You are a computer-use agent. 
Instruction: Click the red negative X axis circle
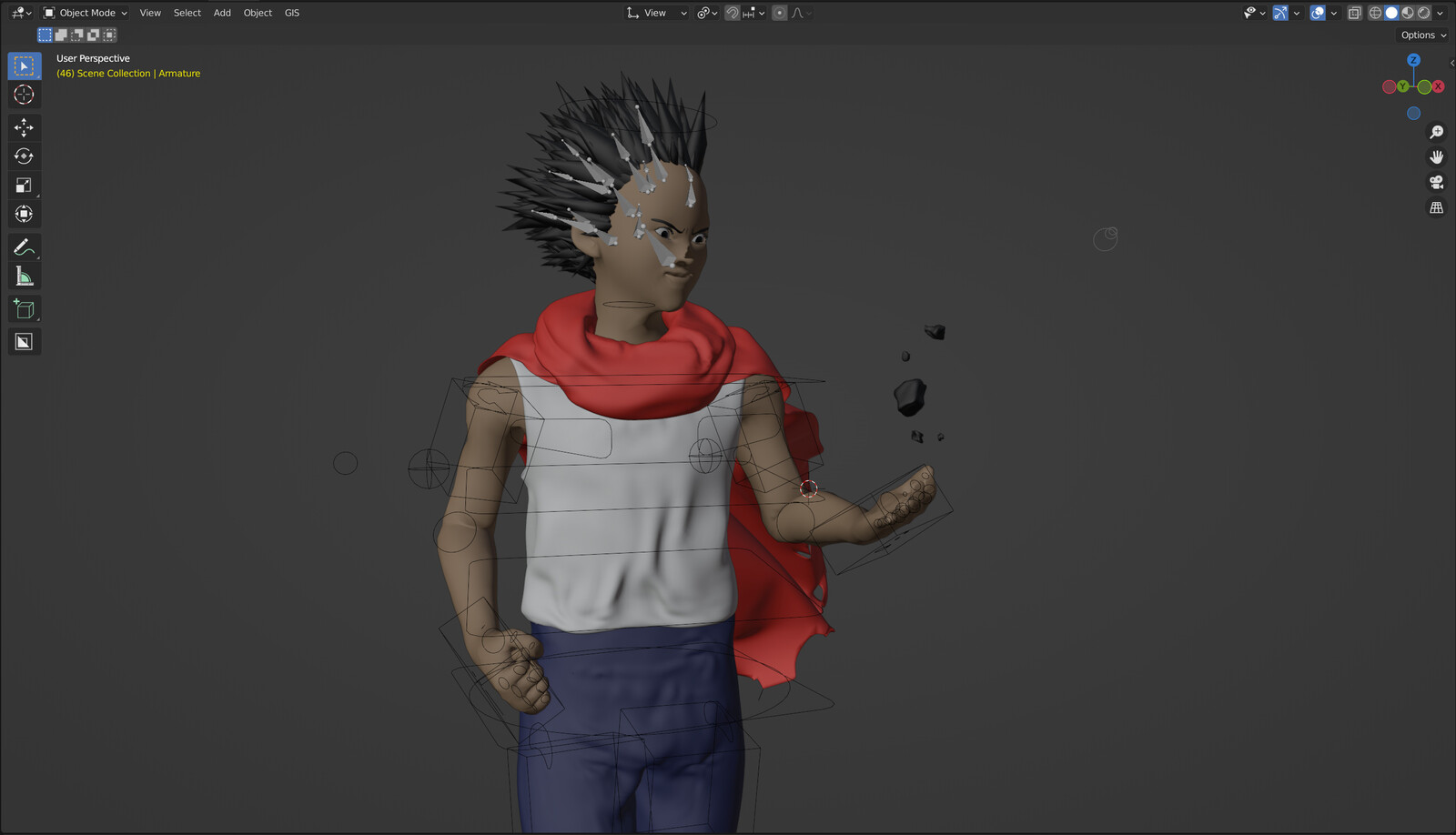1389,86
